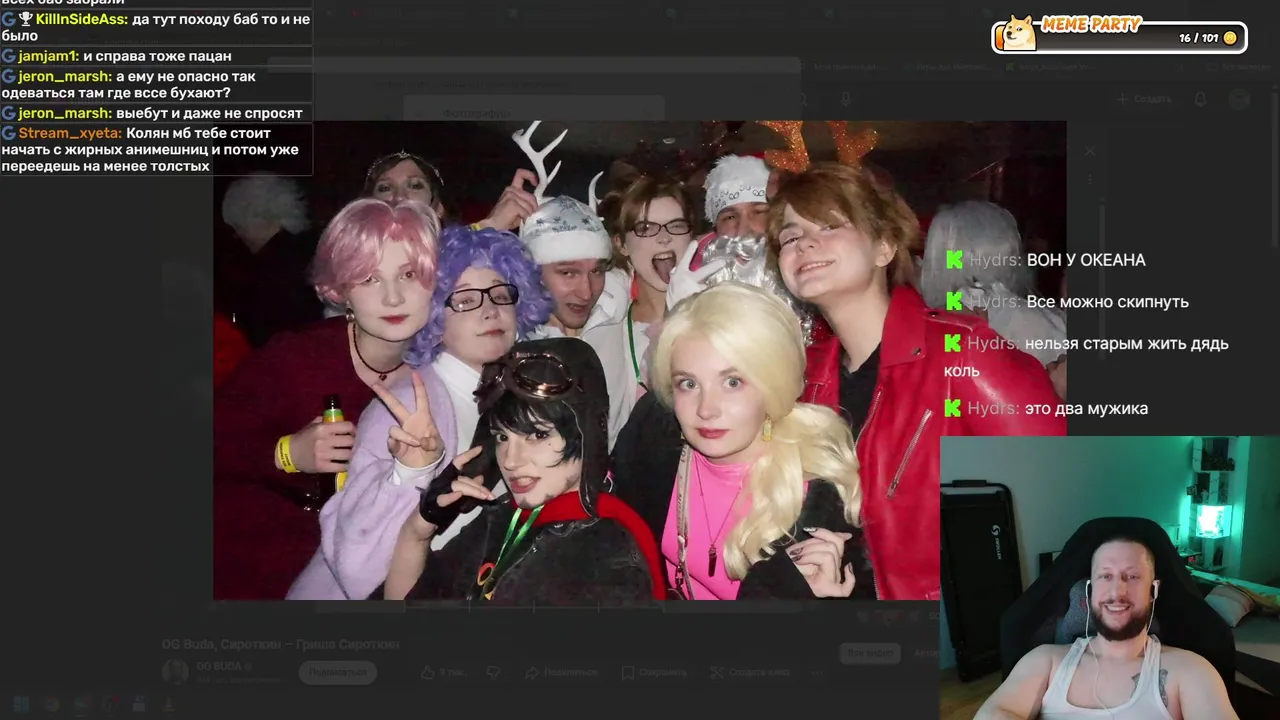Click the YouTube Создать button
Image resolution: width=1280 pixels, height=720 pixels.
click(x=1145, y=99)
